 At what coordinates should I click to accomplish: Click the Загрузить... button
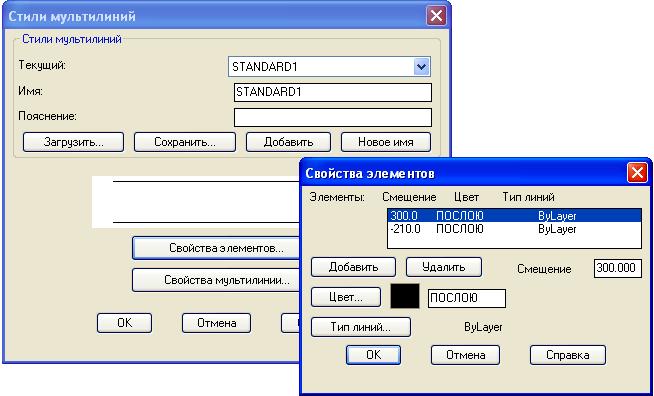click(73, 142)
